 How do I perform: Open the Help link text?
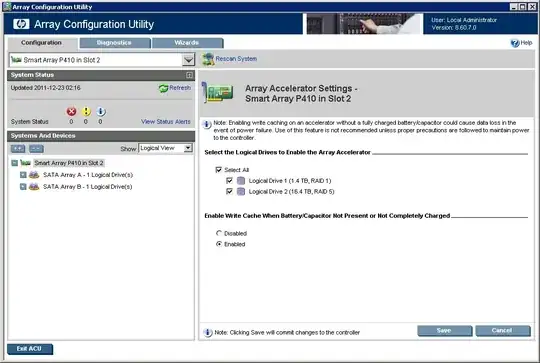tap(526, 43)
